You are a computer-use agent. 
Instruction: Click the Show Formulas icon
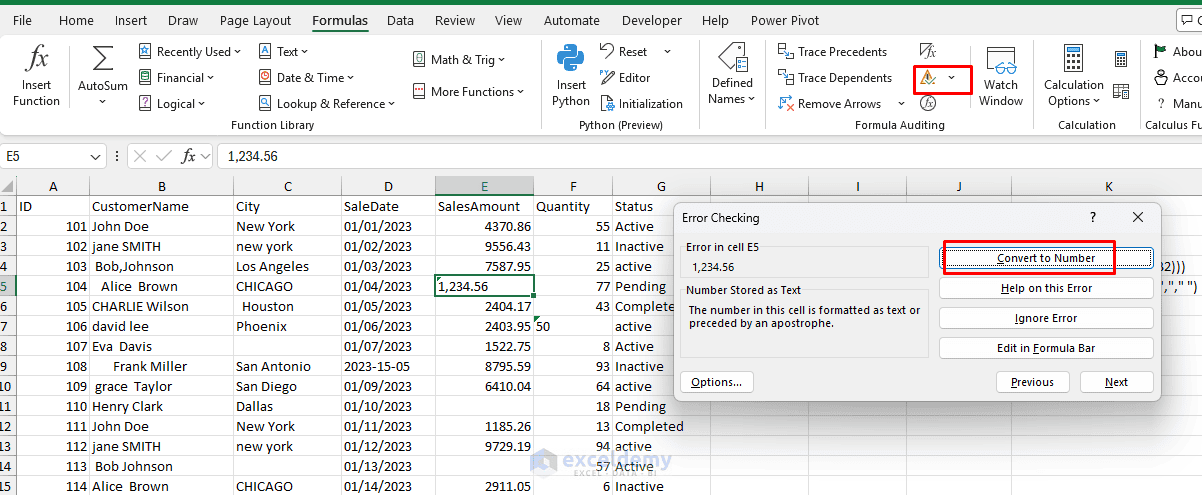pos(928,52)
